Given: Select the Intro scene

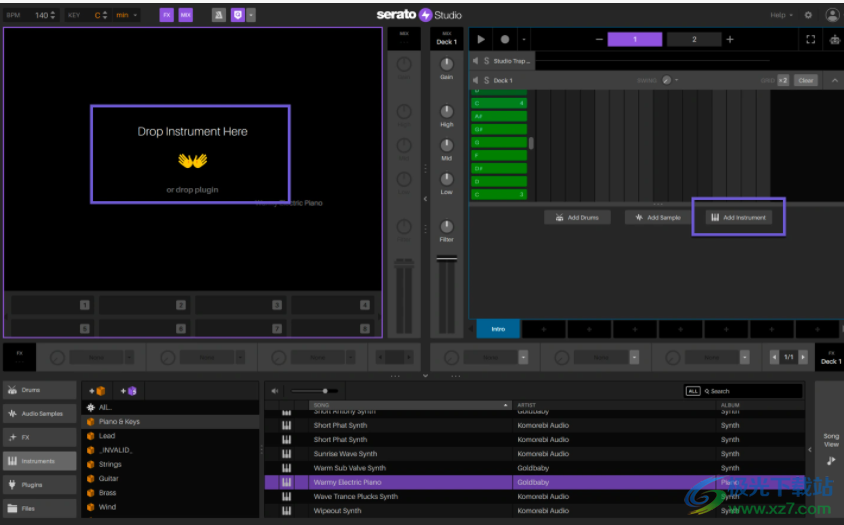Looking at the screenshot, I should [498, 328].
